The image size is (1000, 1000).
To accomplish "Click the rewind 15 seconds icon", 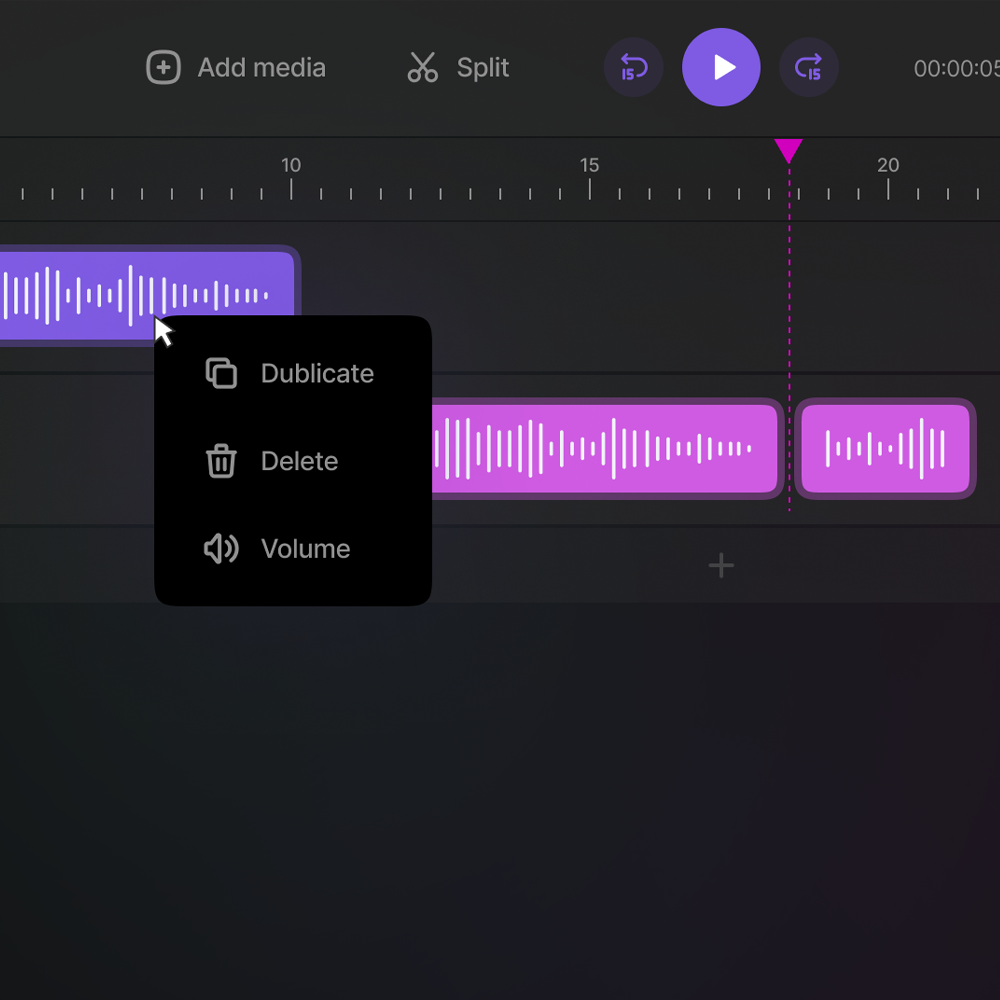I will click(x=633, y=67).
